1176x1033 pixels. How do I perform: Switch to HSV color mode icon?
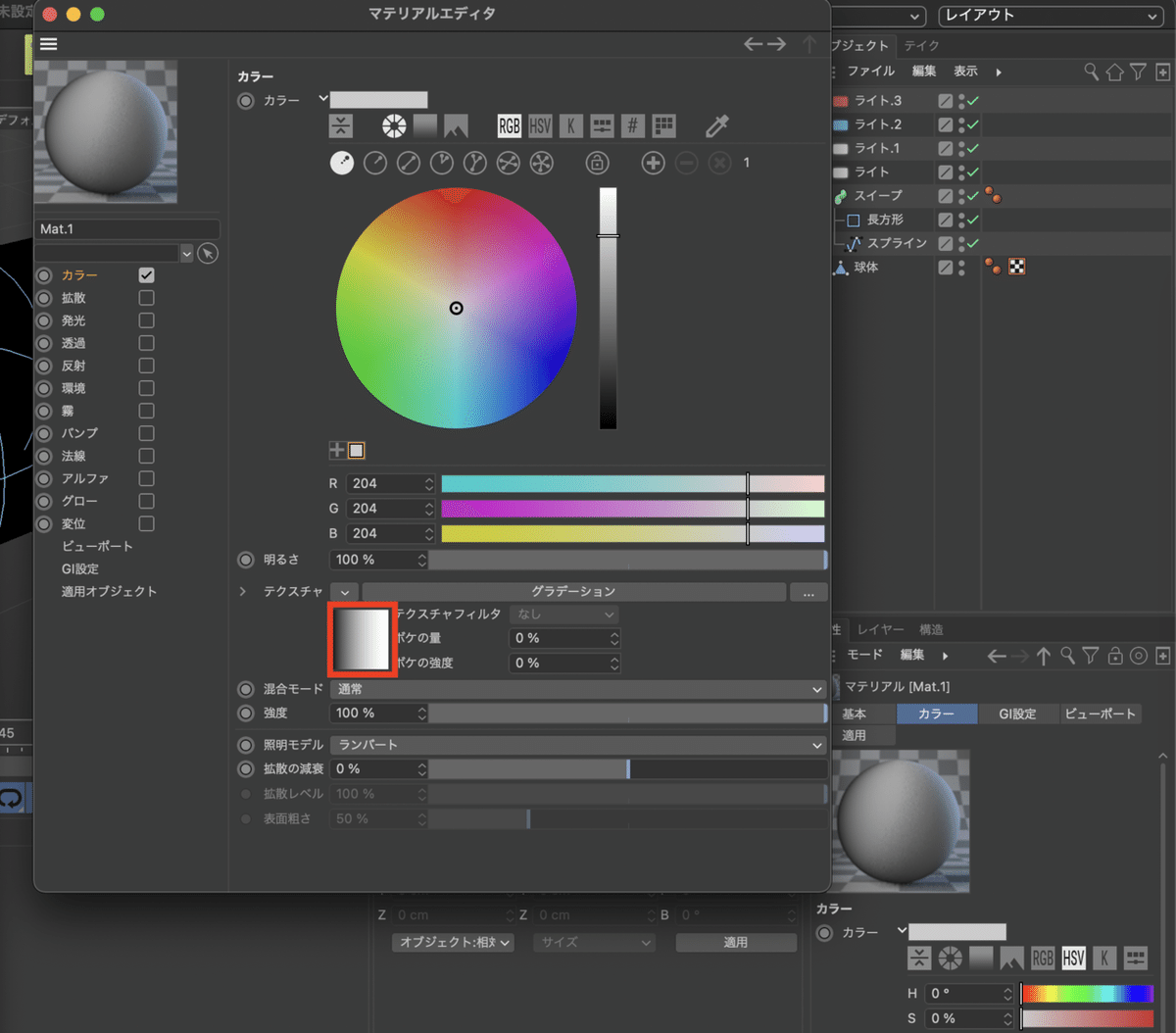540,125
